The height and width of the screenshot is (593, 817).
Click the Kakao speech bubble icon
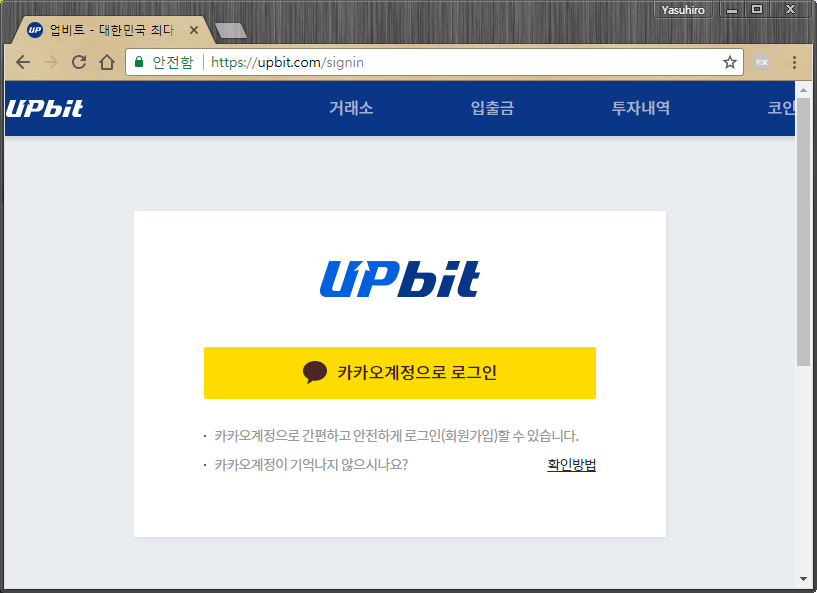click(x=315, y=372)
